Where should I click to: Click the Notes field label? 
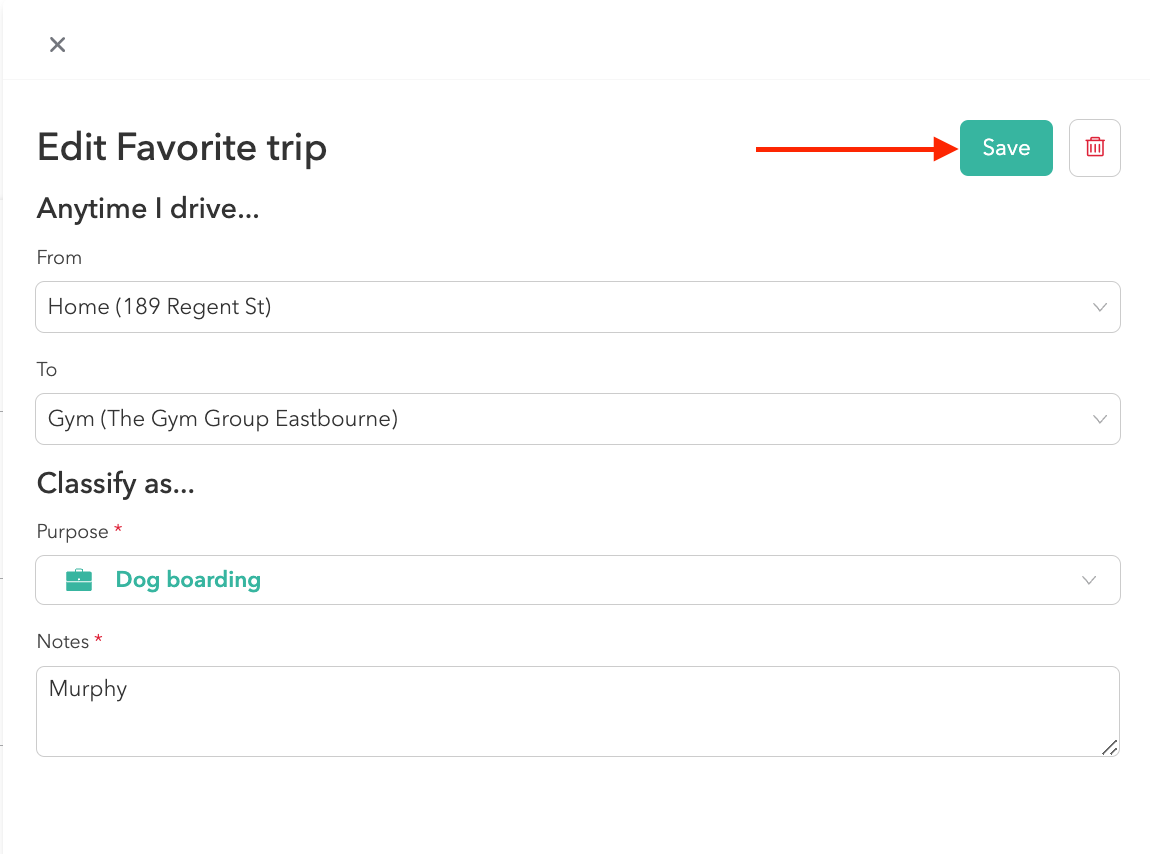tap(63, 642)
